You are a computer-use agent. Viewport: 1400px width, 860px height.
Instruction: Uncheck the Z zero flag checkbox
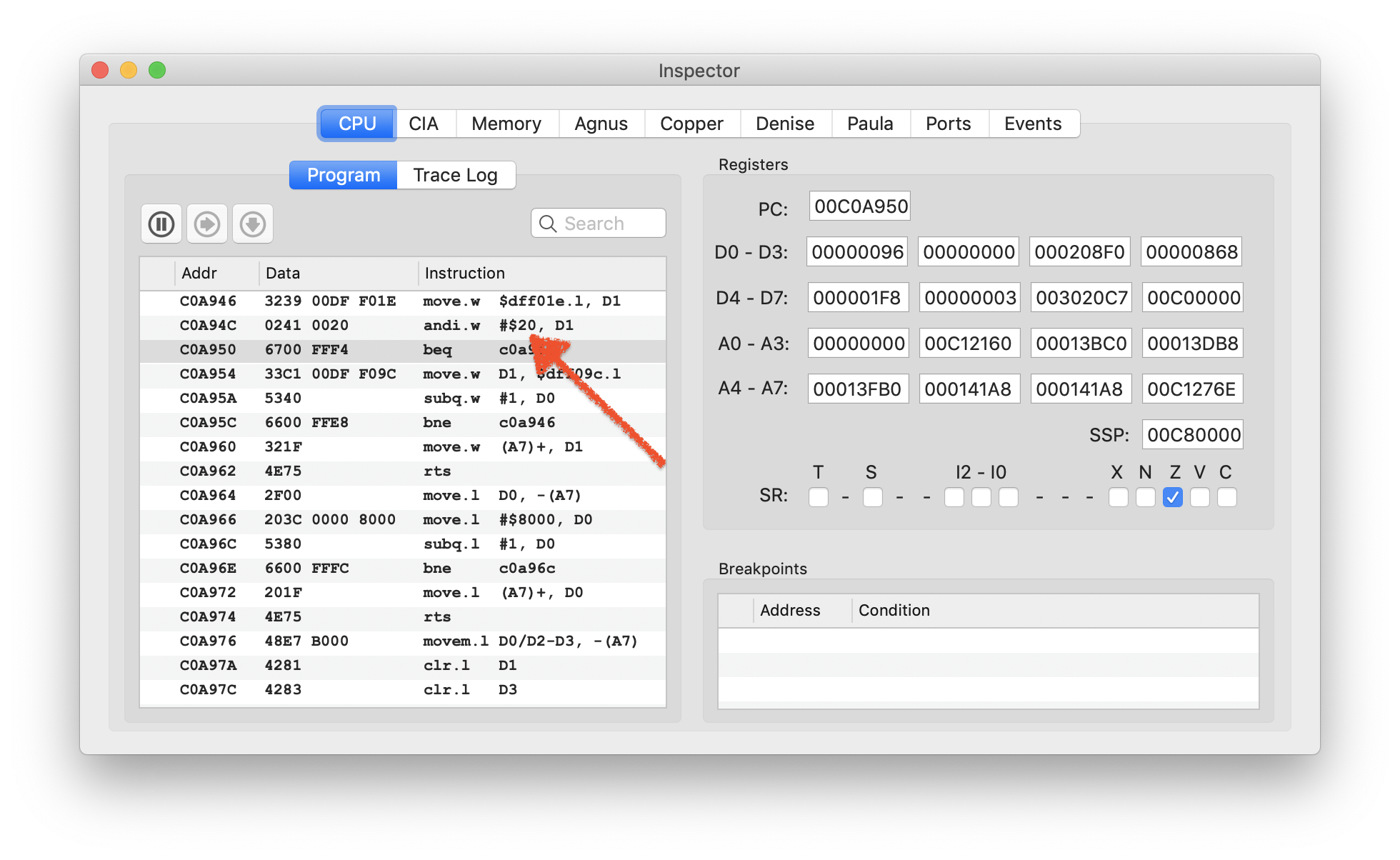point(1172,497)
